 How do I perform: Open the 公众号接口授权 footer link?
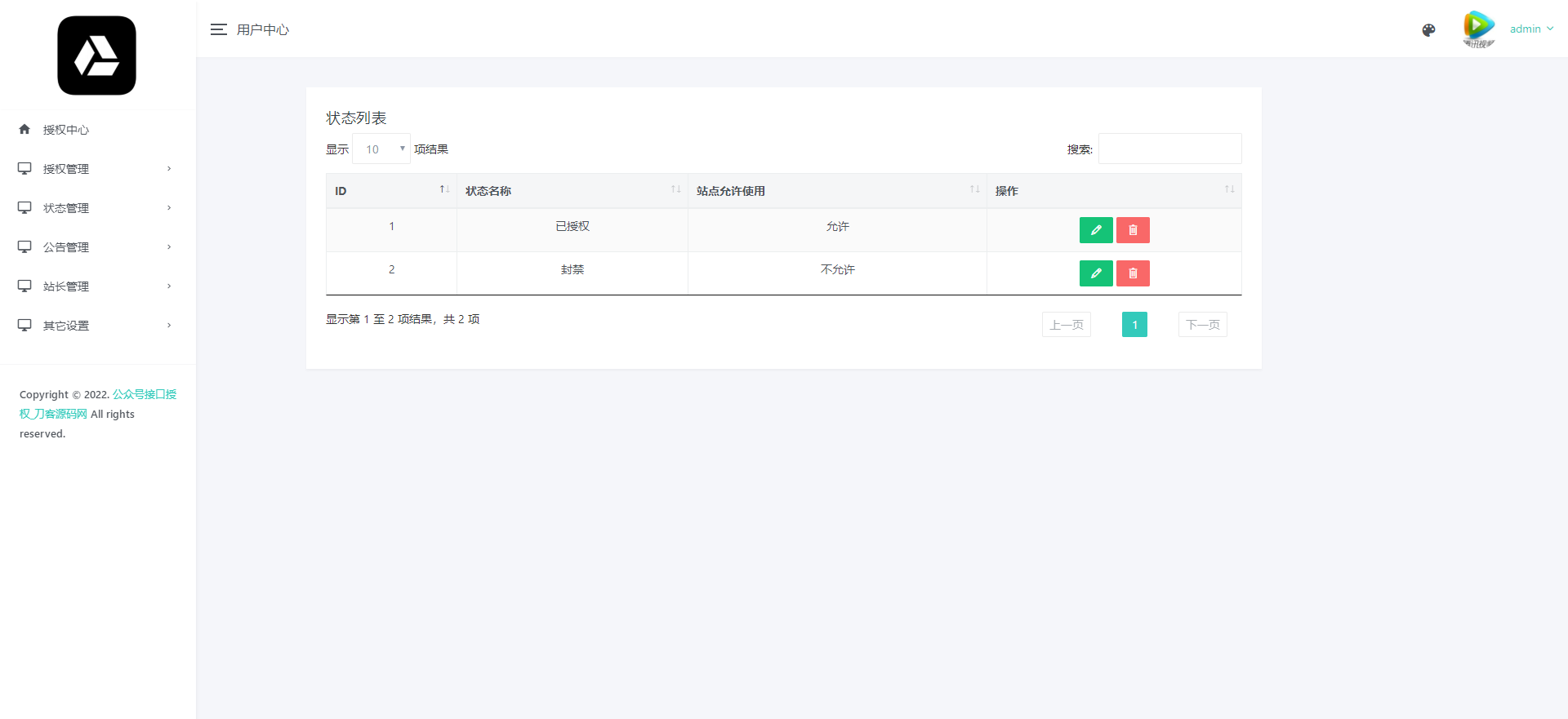144,395
